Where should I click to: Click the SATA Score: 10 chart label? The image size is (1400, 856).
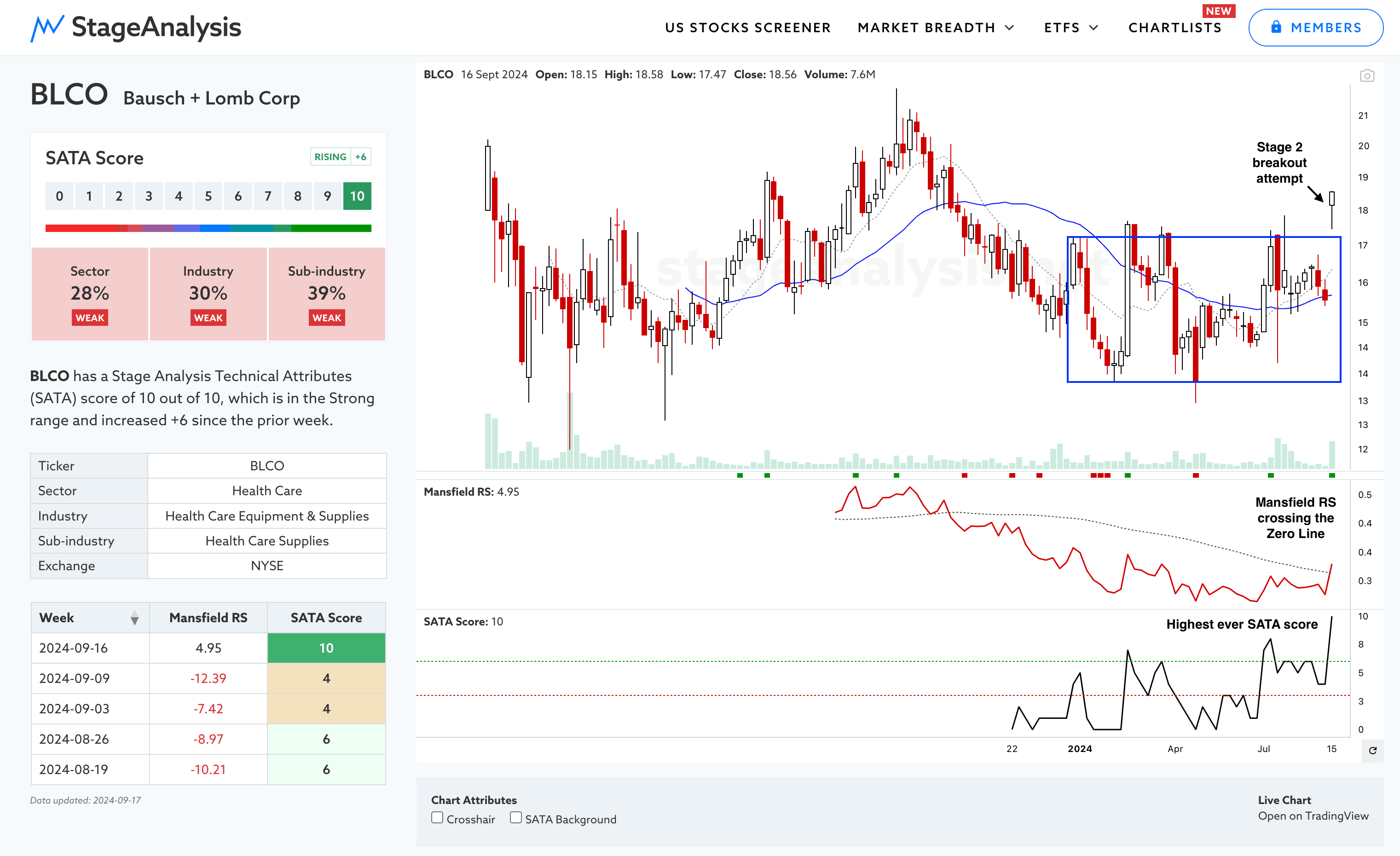(463, 621)
